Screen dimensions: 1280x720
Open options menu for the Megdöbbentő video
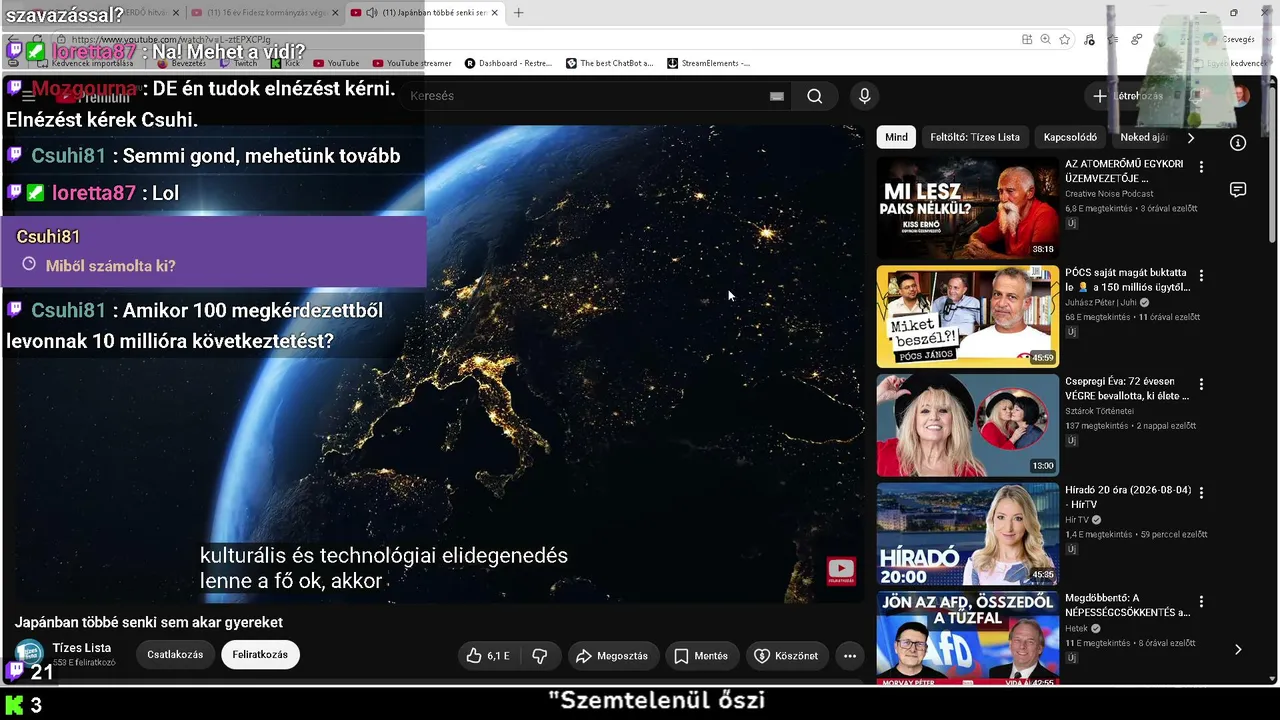tap(1201, 601)
